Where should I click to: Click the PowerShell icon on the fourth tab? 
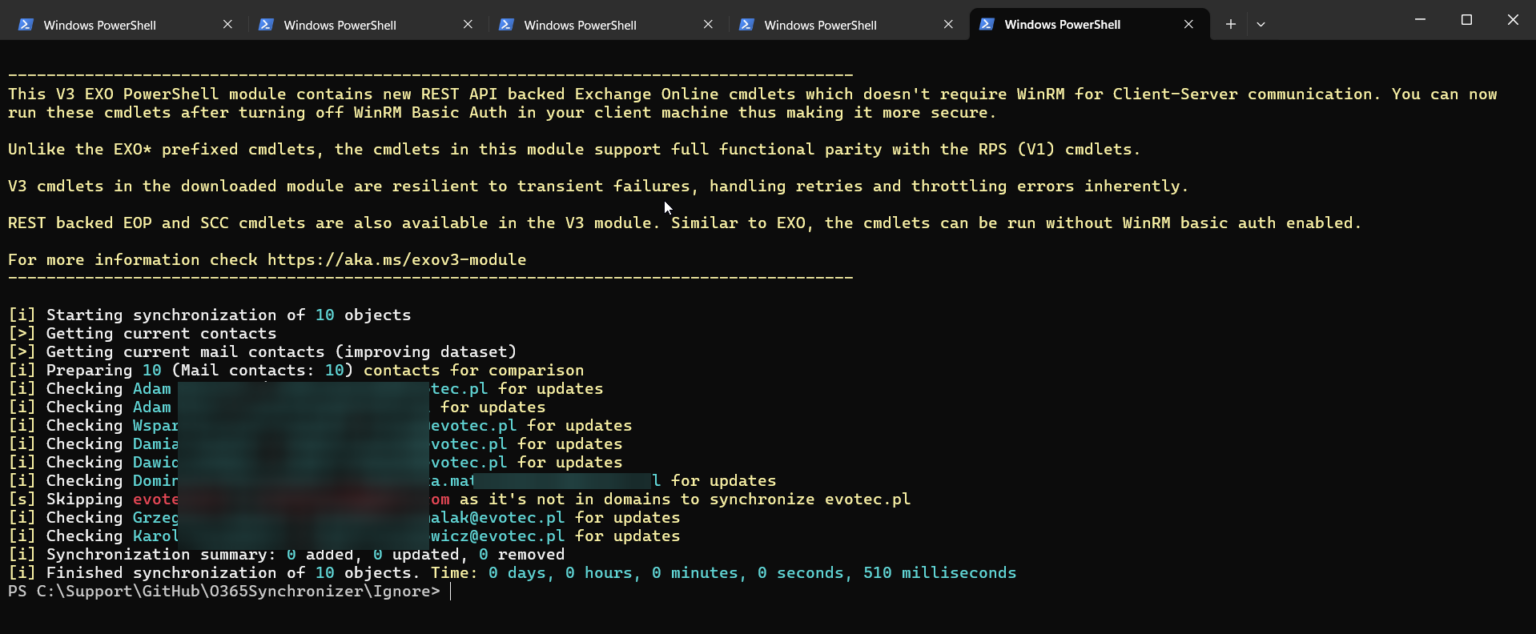click(747, 24)
